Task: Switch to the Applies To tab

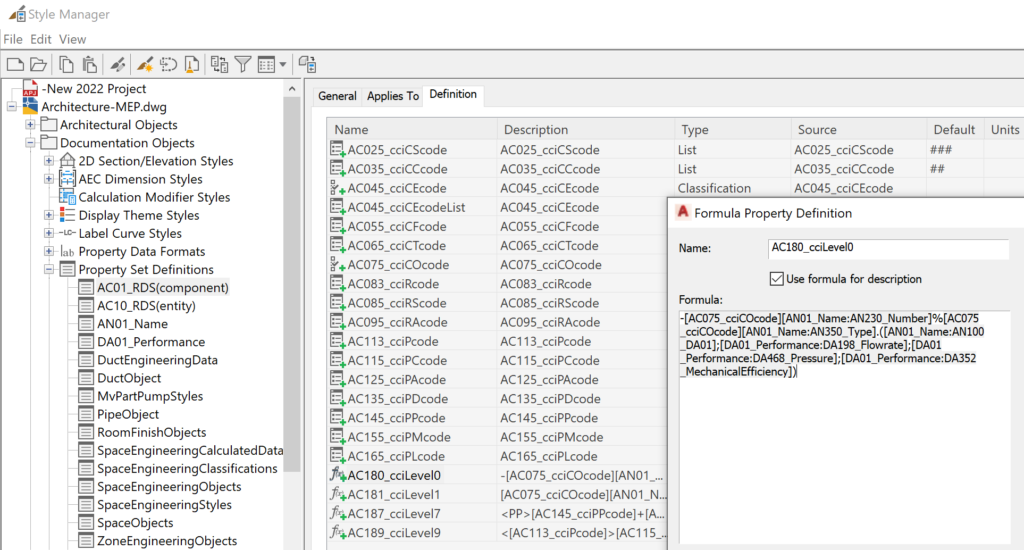Action: 392,96
